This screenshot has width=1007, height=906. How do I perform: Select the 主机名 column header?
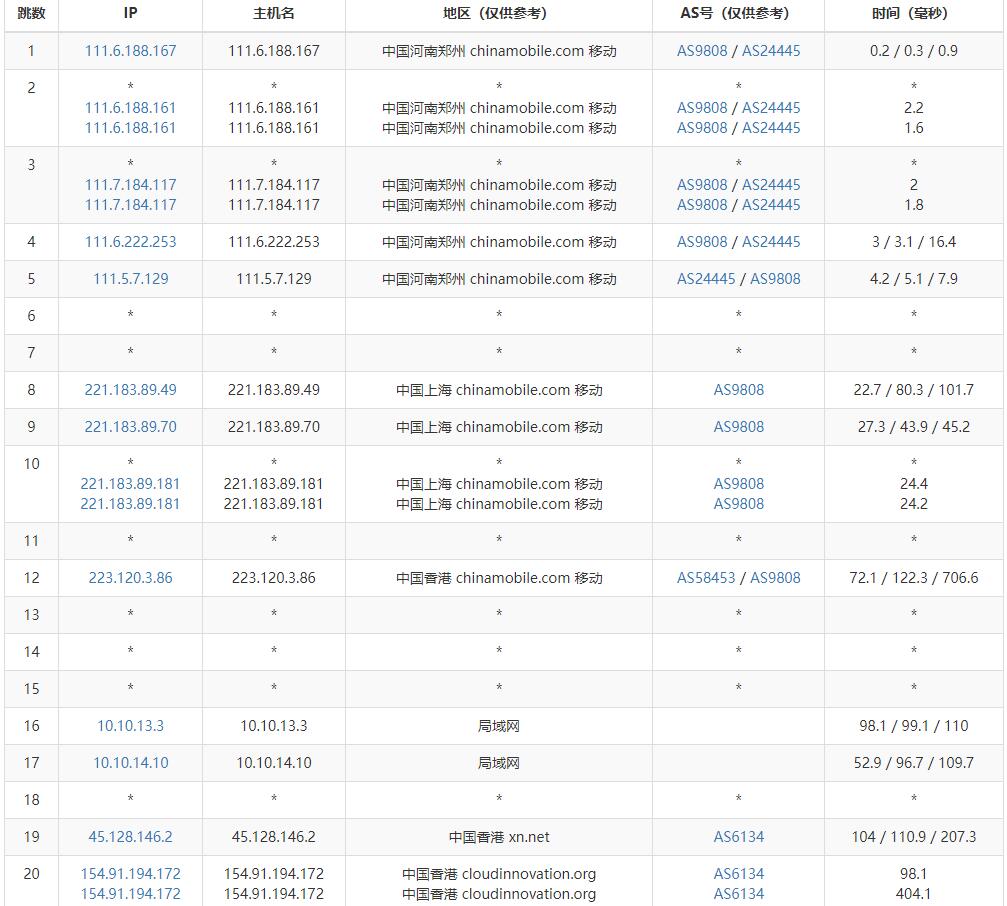point(274,13)
